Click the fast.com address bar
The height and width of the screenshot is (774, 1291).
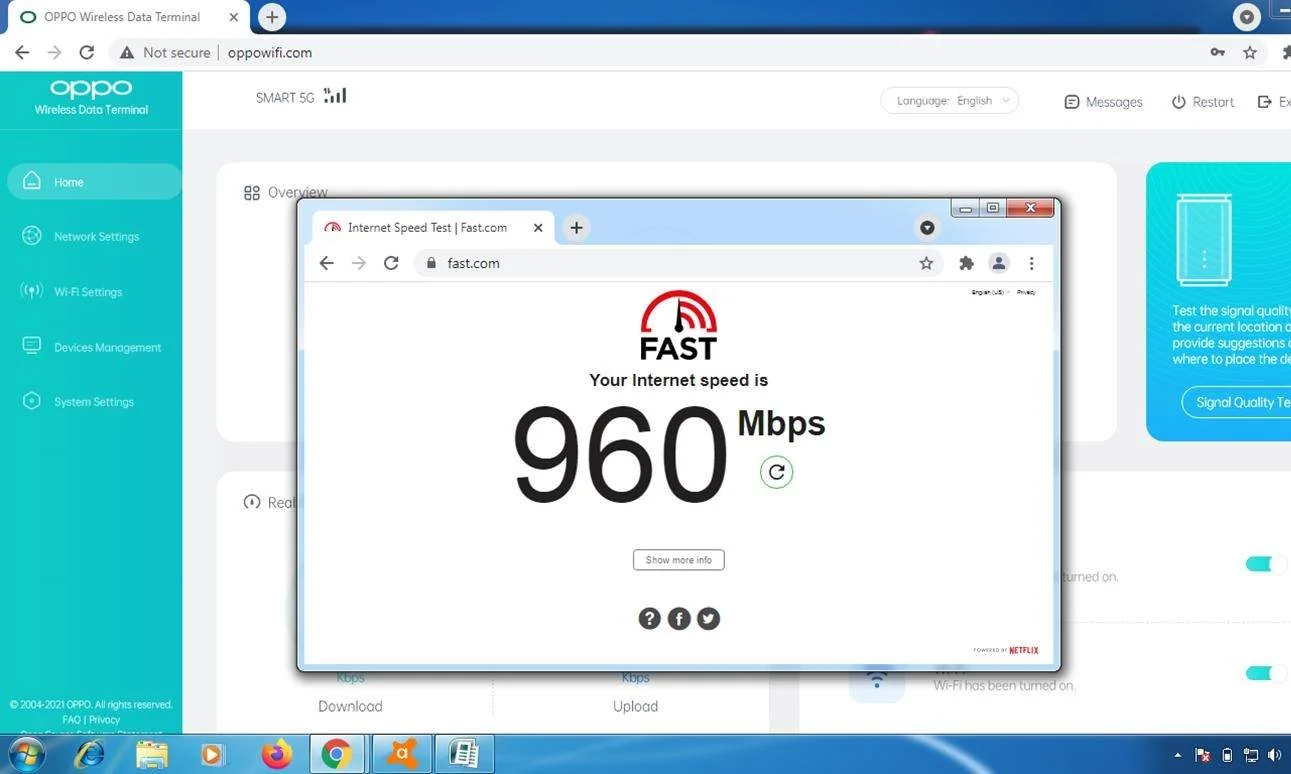(680, 263)
